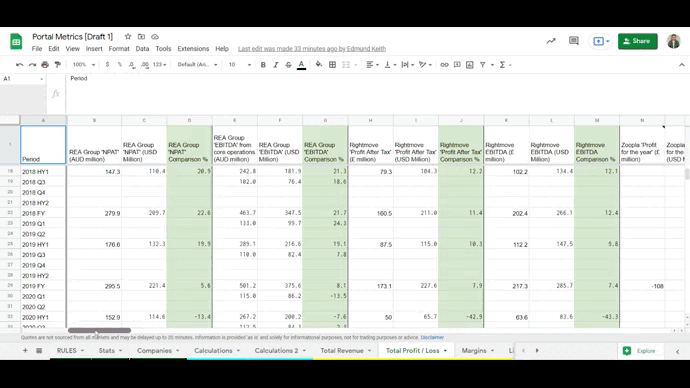The width and height of the screenshot is (690, 388).
Task: Click the Name Box showing A1
Action: click(x=23, y=79)
